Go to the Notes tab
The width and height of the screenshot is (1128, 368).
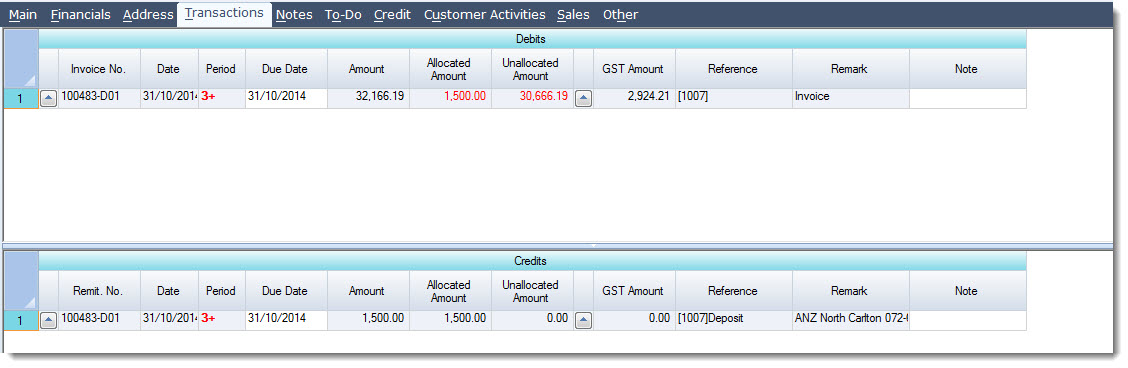coord(294,14)
